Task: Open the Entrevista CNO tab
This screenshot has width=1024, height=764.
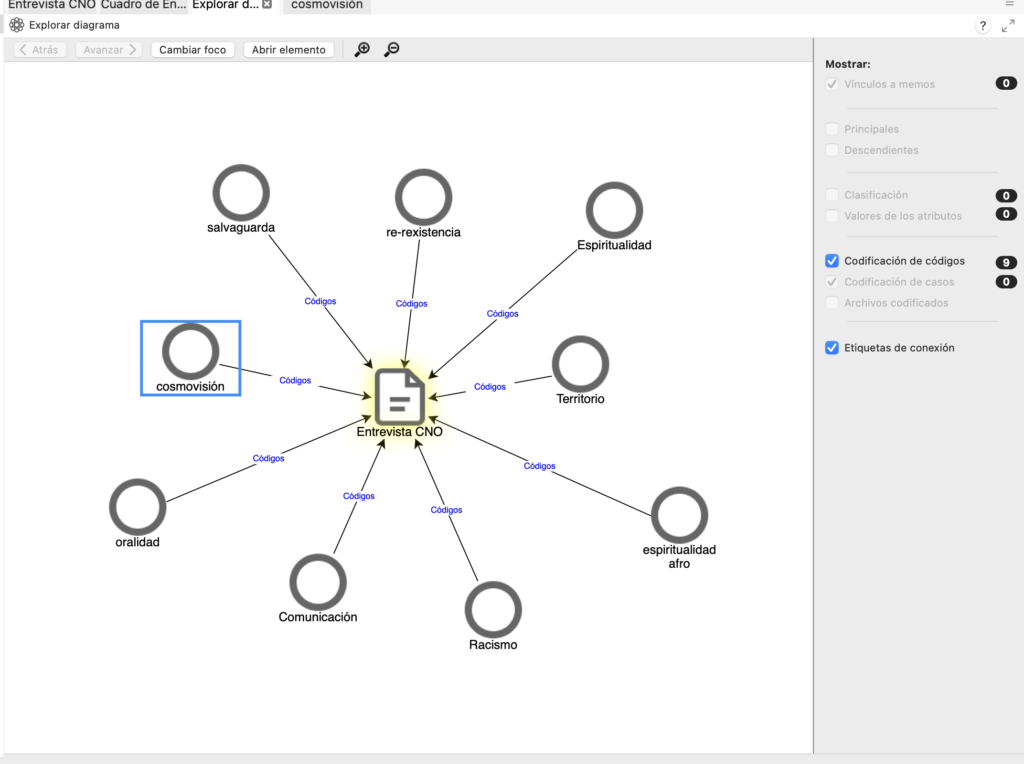Action: click(x=52, y=5)
